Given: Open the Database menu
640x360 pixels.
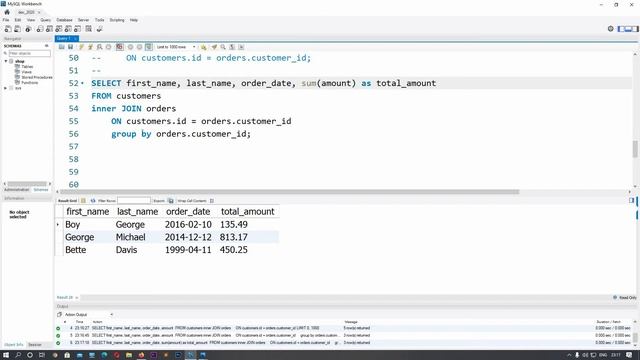Looking at the screenshot, I should [x=64, y=20].
